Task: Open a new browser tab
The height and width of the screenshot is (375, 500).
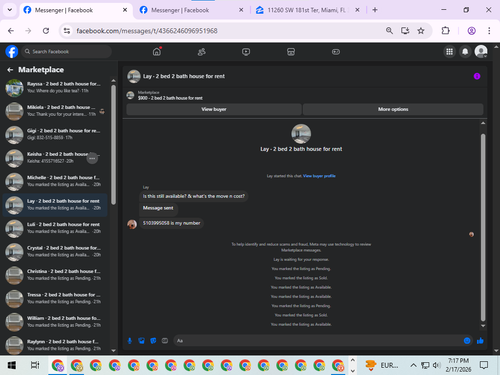Action: coord(375,10)
